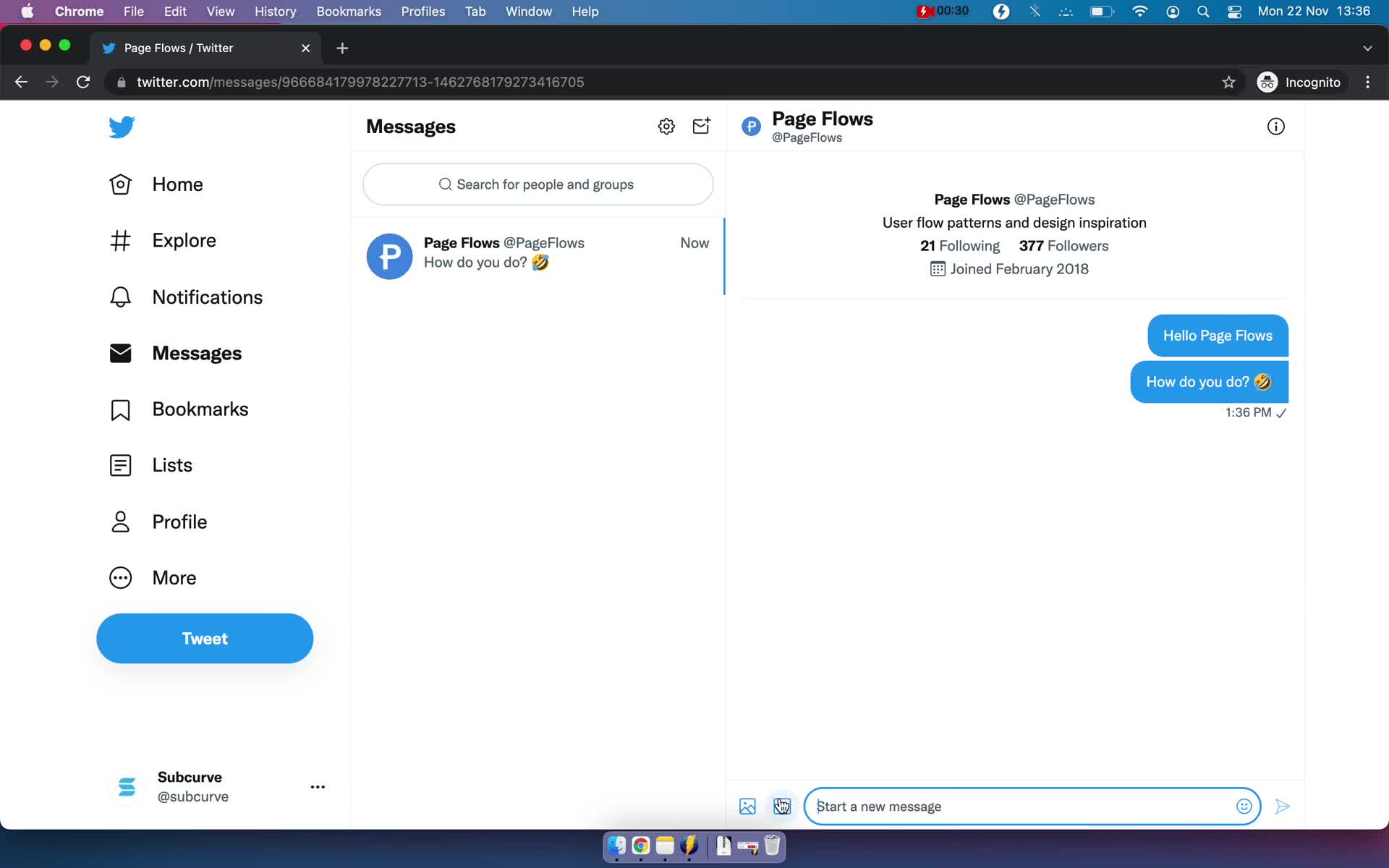Focus Search for people and groups field

click(x=538, y=184)
